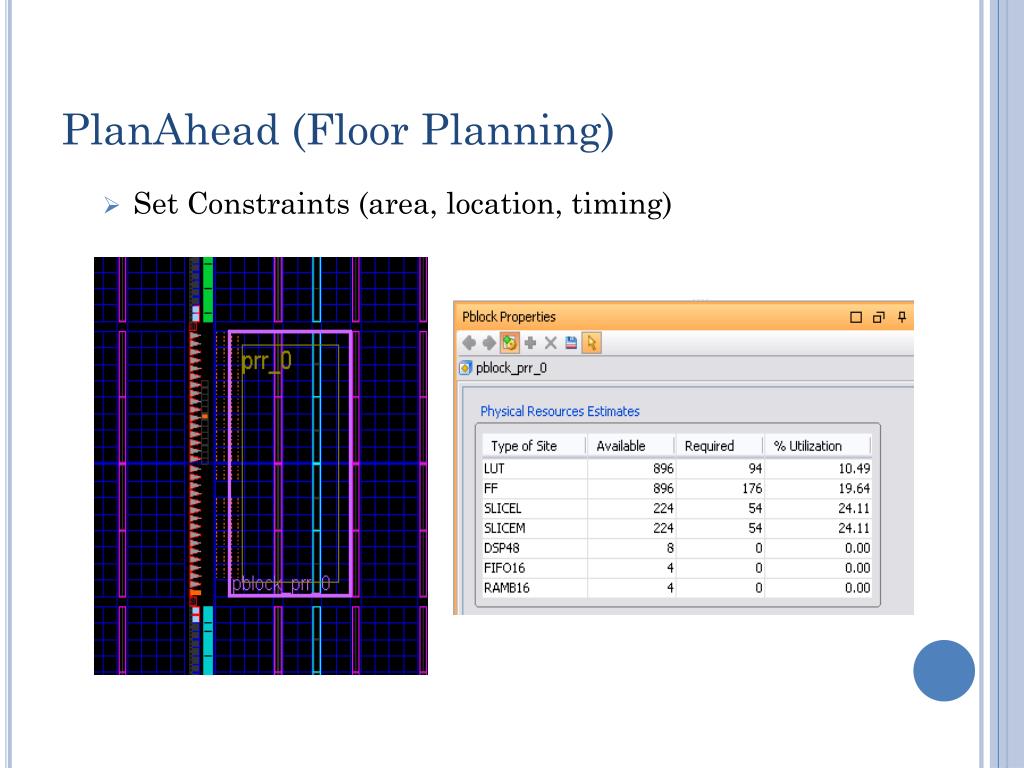Click the green clock region block at top
Screen dimensions: 1024x768
pyautogui.click(x=208, y=289)
